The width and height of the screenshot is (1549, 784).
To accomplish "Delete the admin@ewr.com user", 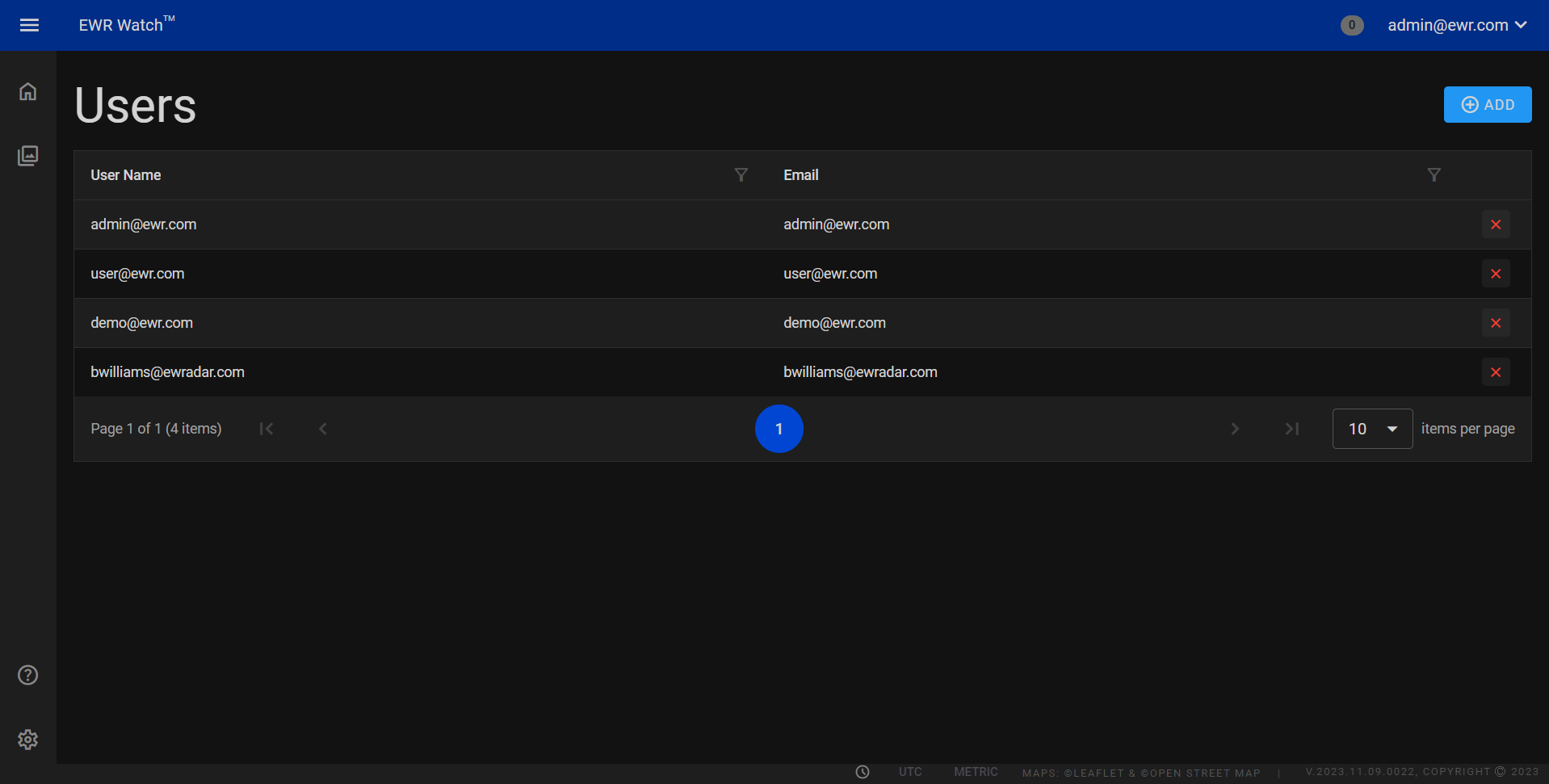I will click(1496, 224).
